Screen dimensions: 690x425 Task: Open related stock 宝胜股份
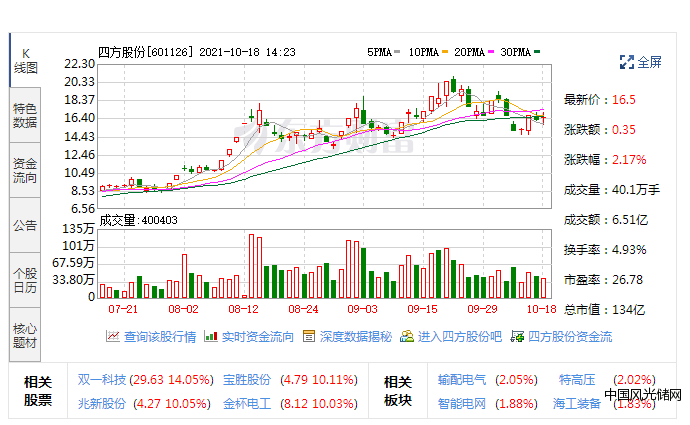247,380
